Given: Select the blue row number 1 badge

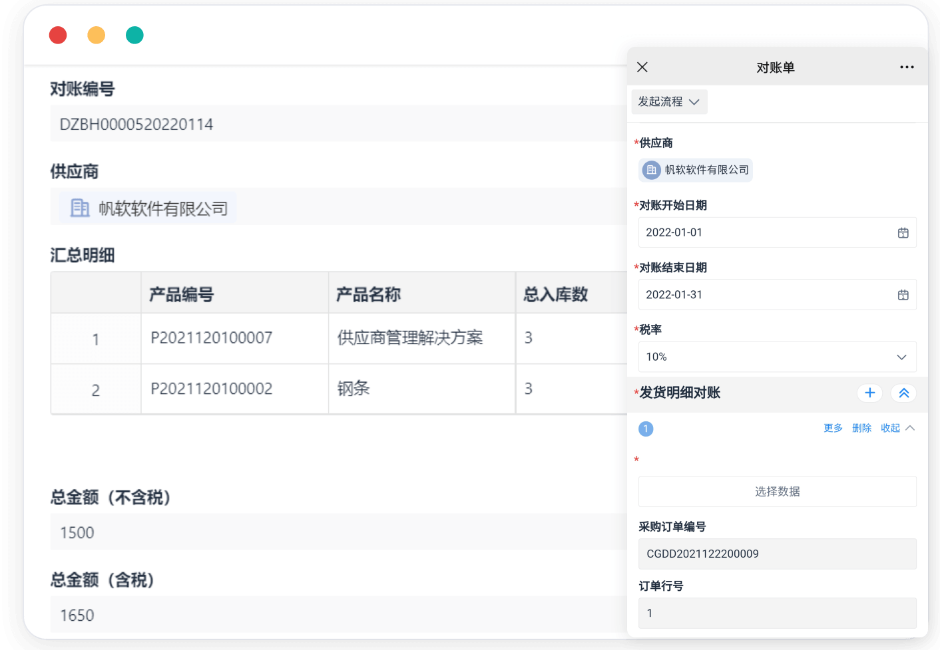Looking at the screenshot, I should tap(646, 429).
